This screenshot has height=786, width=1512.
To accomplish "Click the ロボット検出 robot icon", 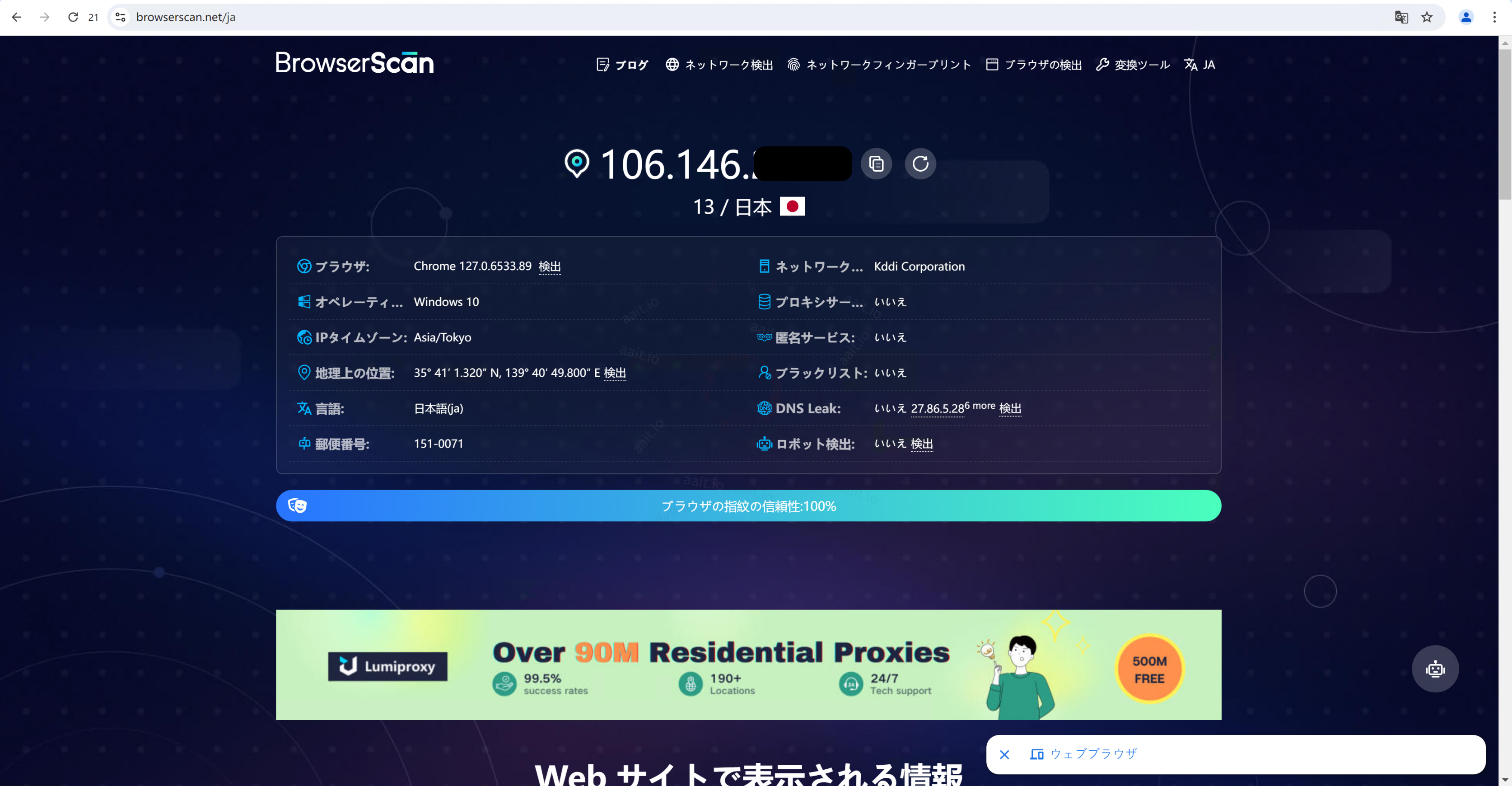I will [764, 443].
